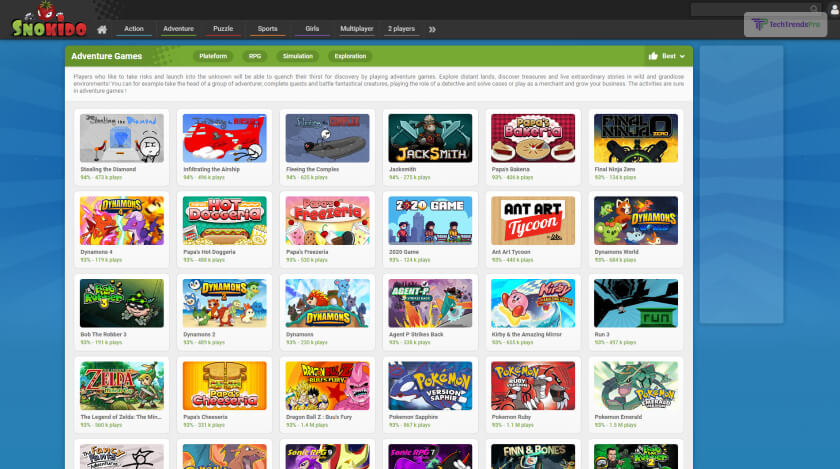Image resolution: width=840 pixels, height=469 pixels.
Task: Open Dynamons 4 thumbnail
Action: (122, 220)
